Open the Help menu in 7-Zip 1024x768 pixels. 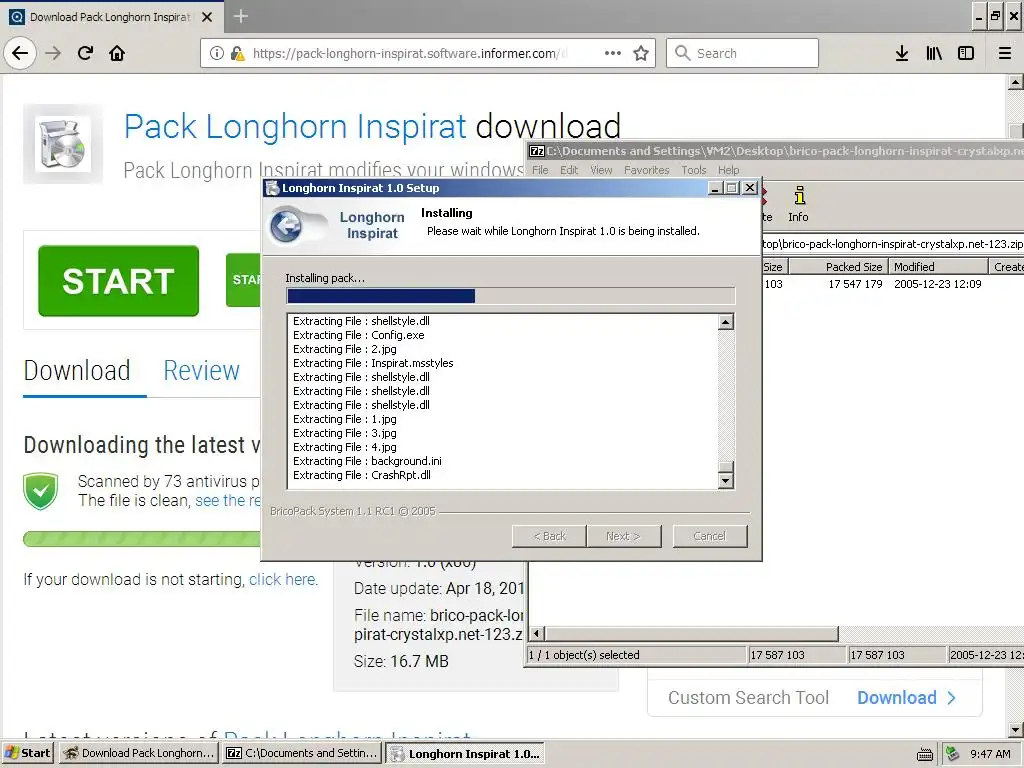tap(729, 170)
